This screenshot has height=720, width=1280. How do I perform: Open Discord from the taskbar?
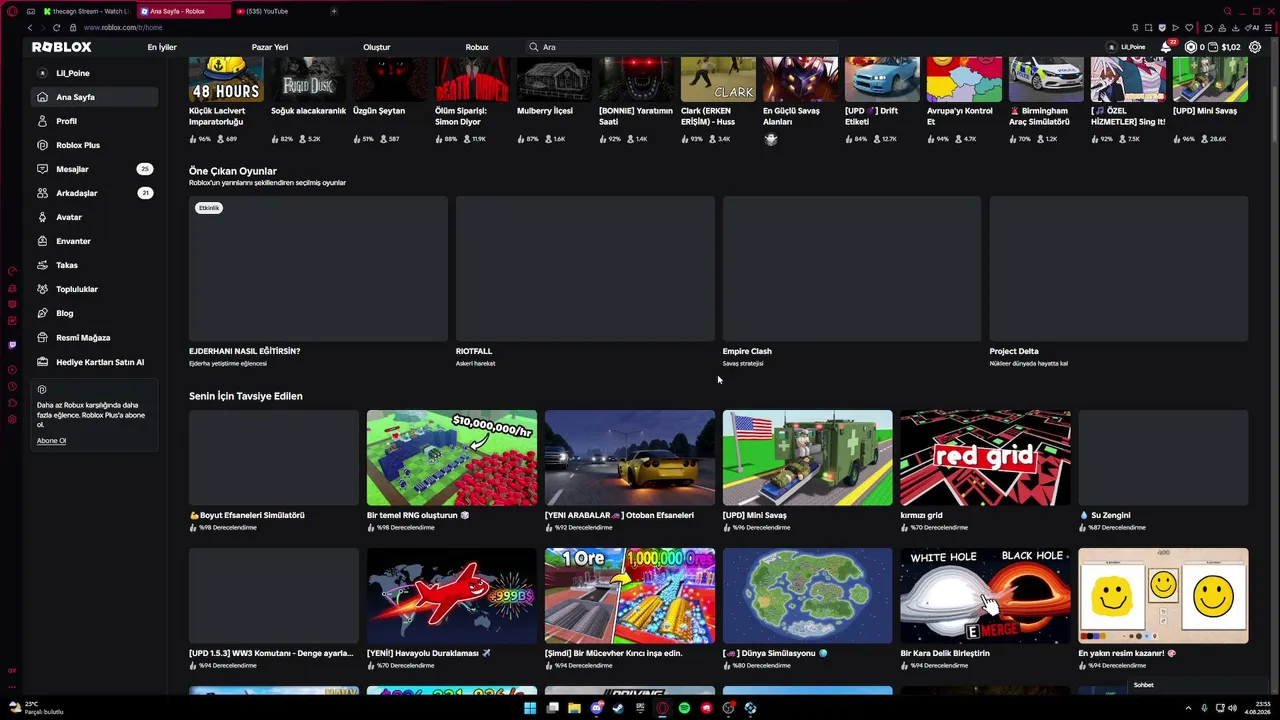(x=596, y=708)
